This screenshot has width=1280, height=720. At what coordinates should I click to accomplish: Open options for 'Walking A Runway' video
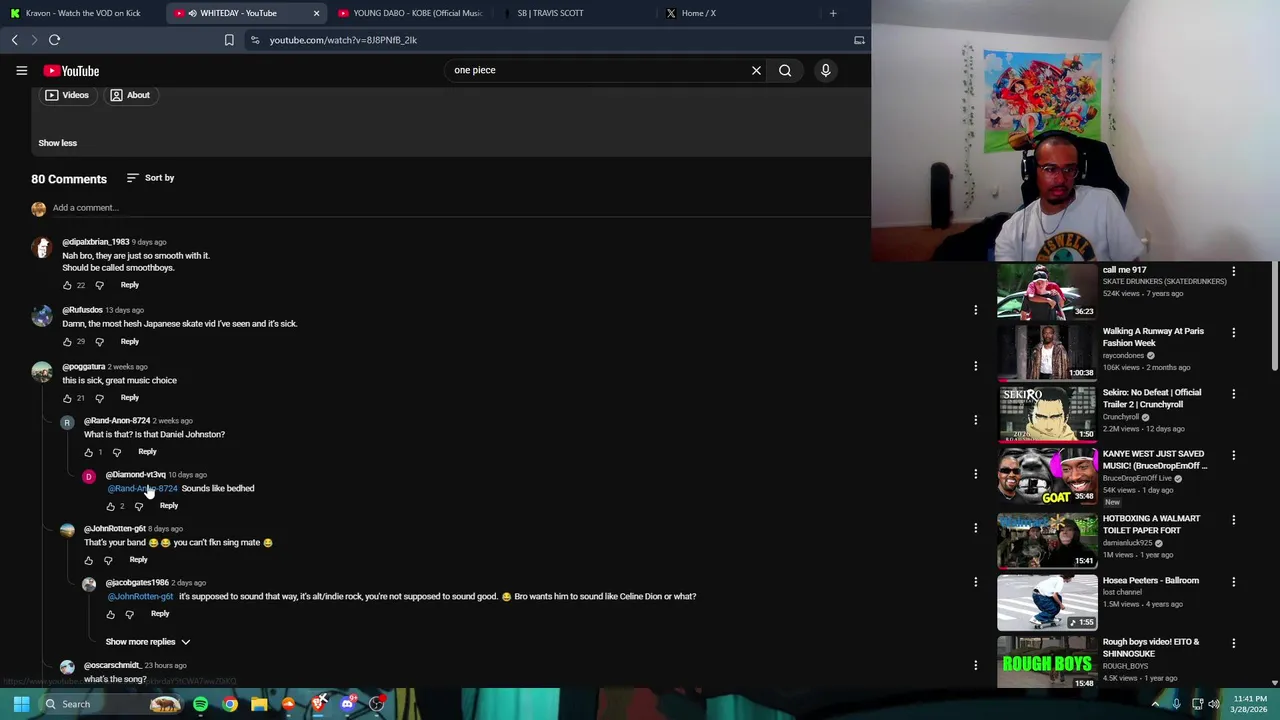1233,332
